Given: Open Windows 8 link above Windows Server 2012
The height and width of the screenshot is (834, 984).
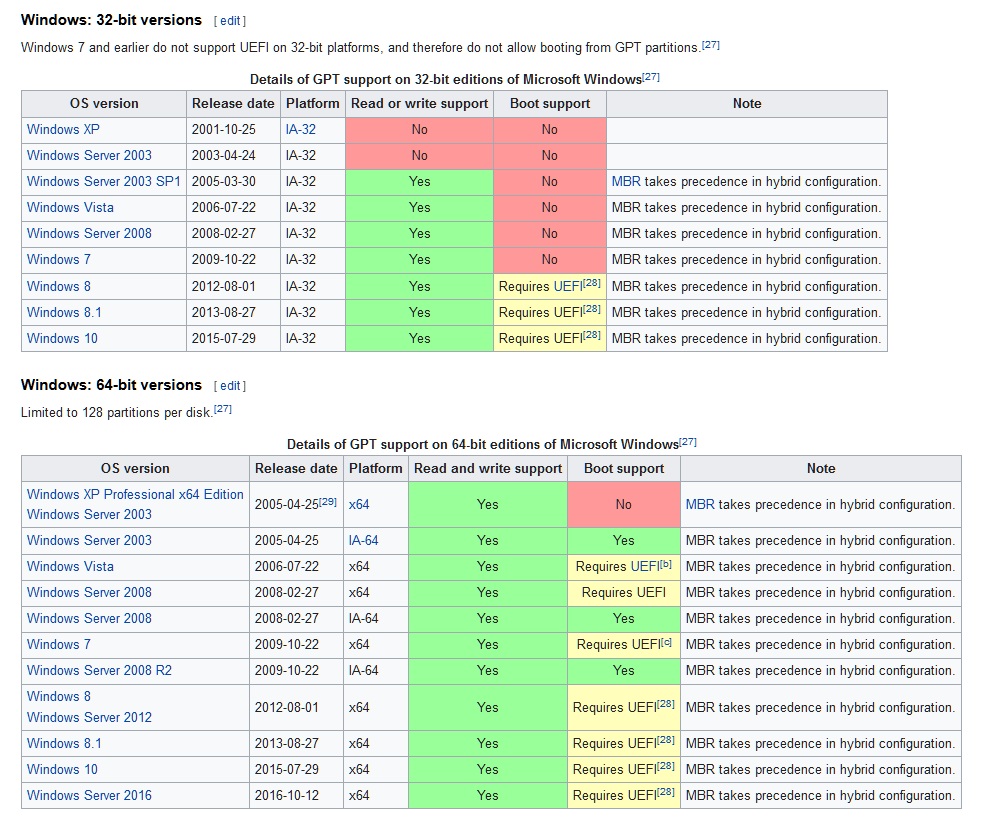Looking at the screenshot, I should coord(59,697).
